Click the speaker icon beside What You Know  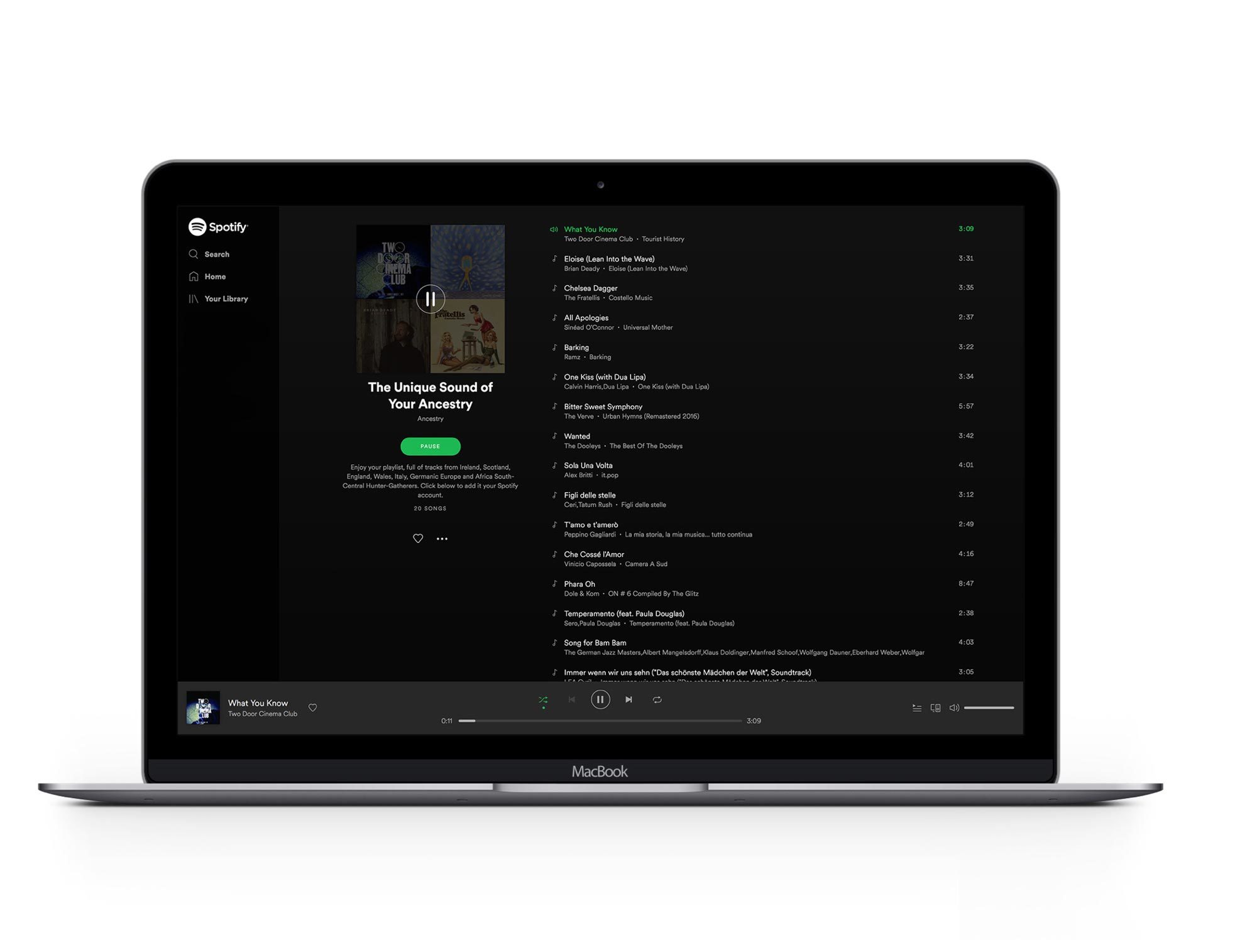point(554,229)
